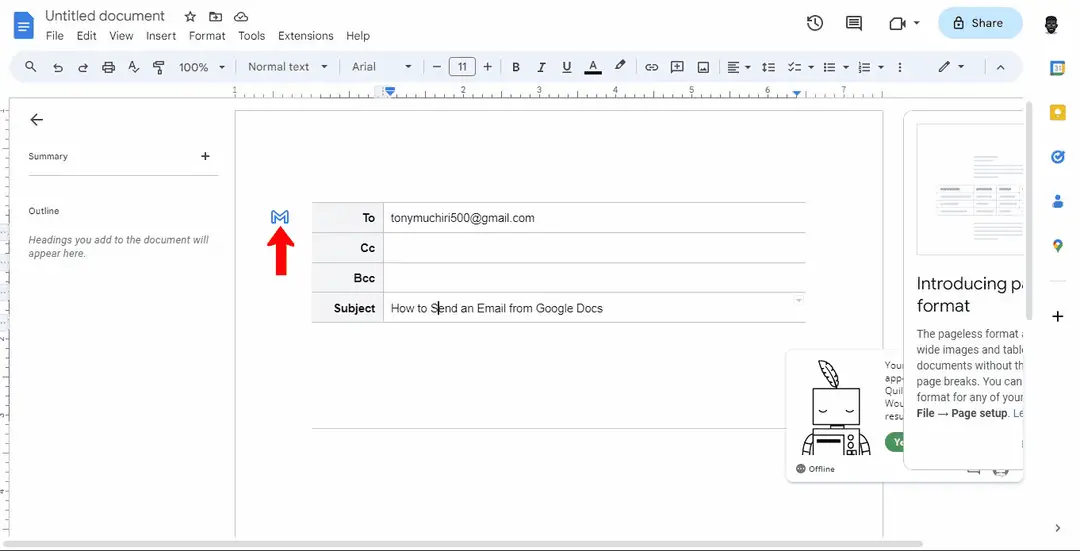Open the Insert menu
The image size is (1080, 551).
161,36
